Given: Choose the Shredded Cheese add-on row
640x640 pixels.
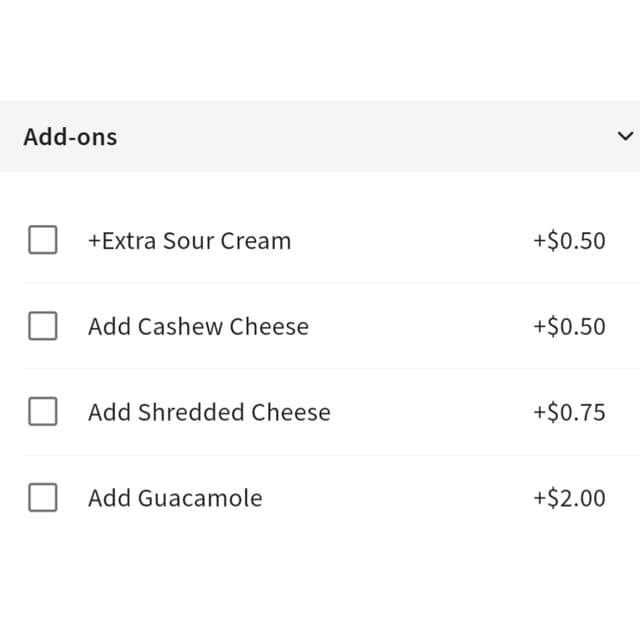Looking at the screenshot, I should tap(320, 411).
